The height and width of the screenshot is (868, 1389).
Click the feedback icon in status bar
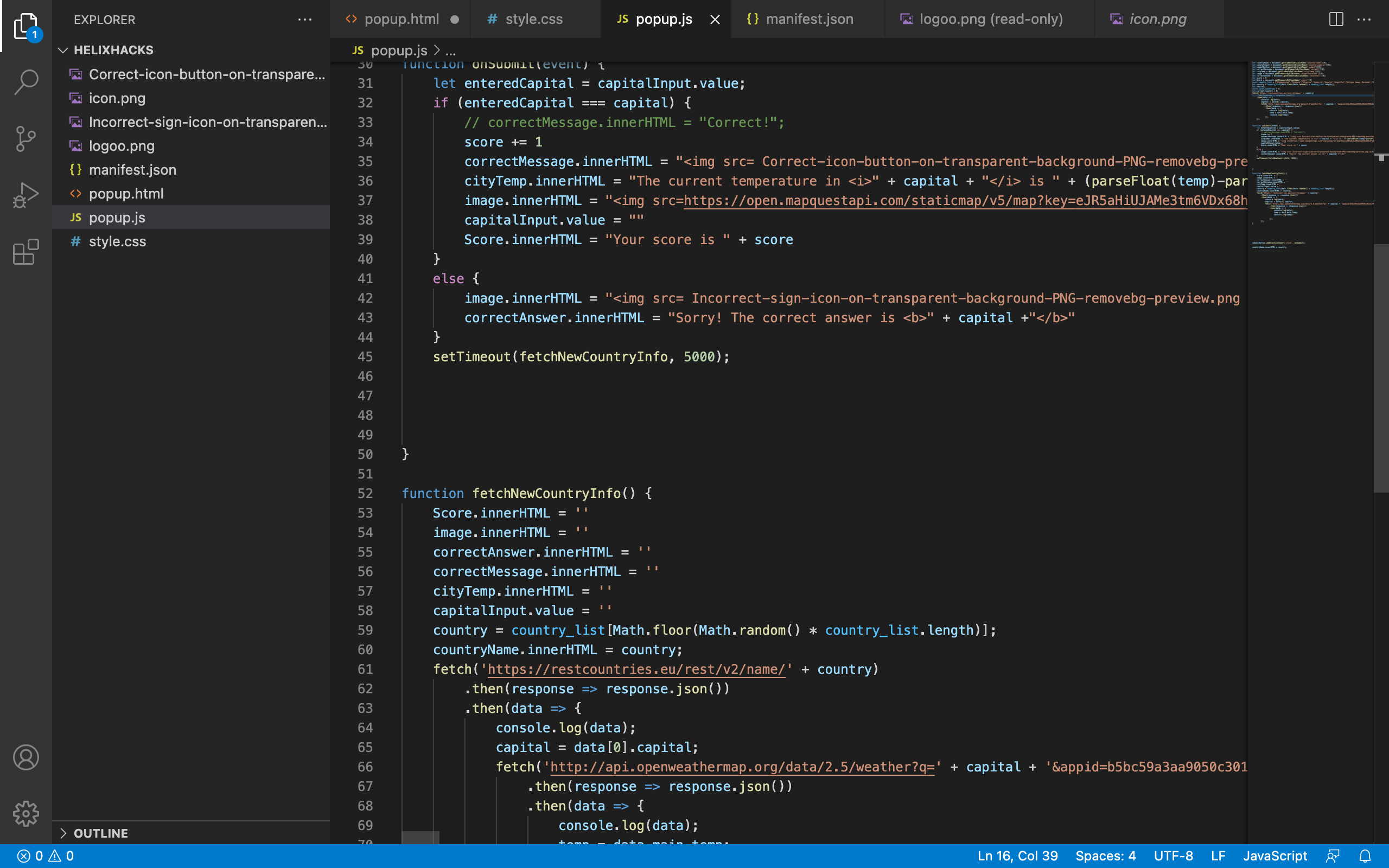(1333, 856)
